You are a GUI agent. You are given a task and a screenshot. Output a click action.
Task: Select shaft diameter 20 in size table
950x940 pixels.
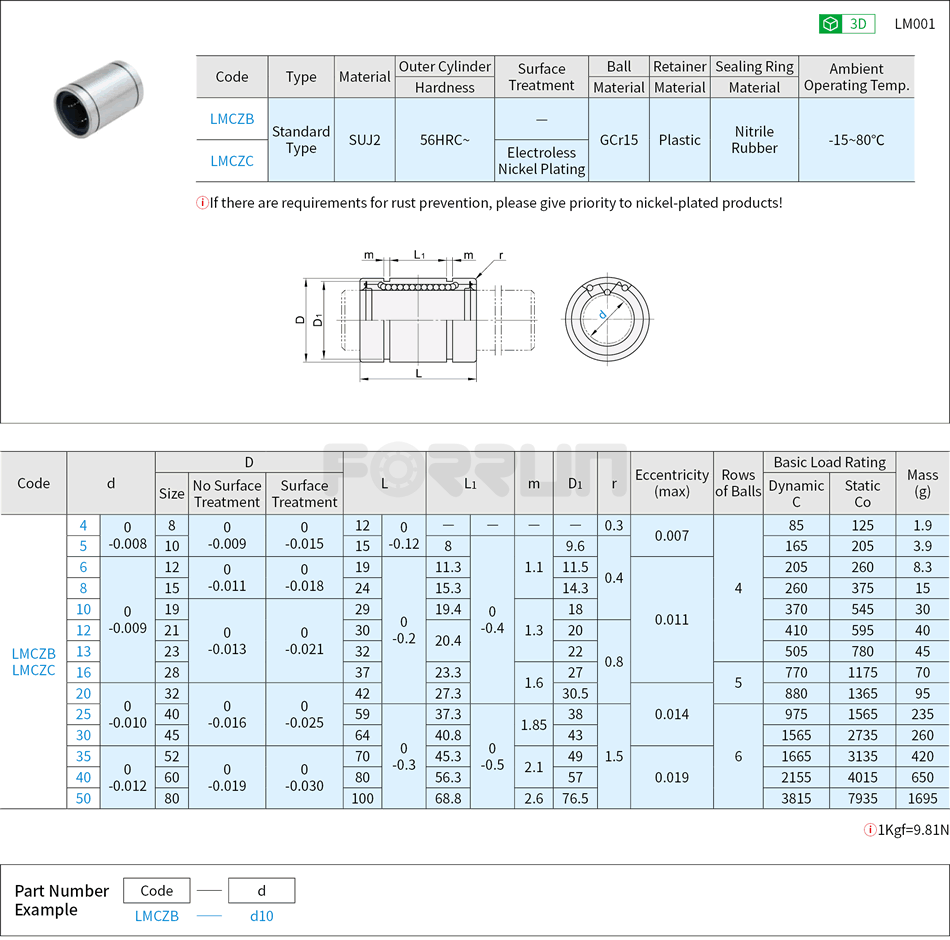point(83,693)
